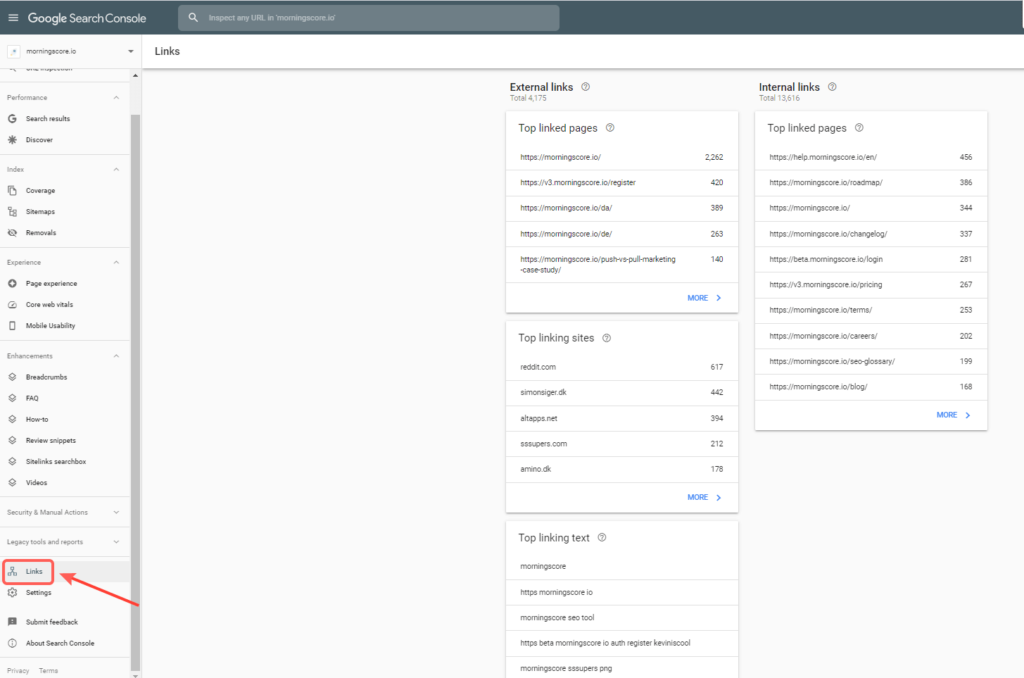Open Mobile Usability report
The image size is (1024, 678).
tap(50, 326)
